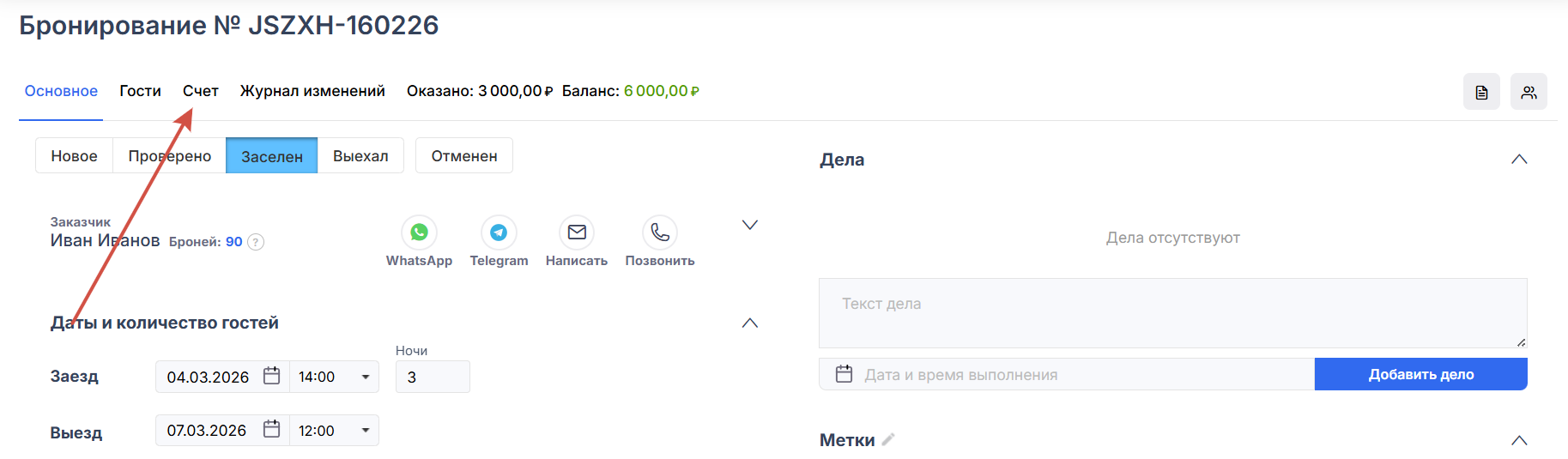
Task: Open the check-in date calendar picker
Action: coord(271,376)
